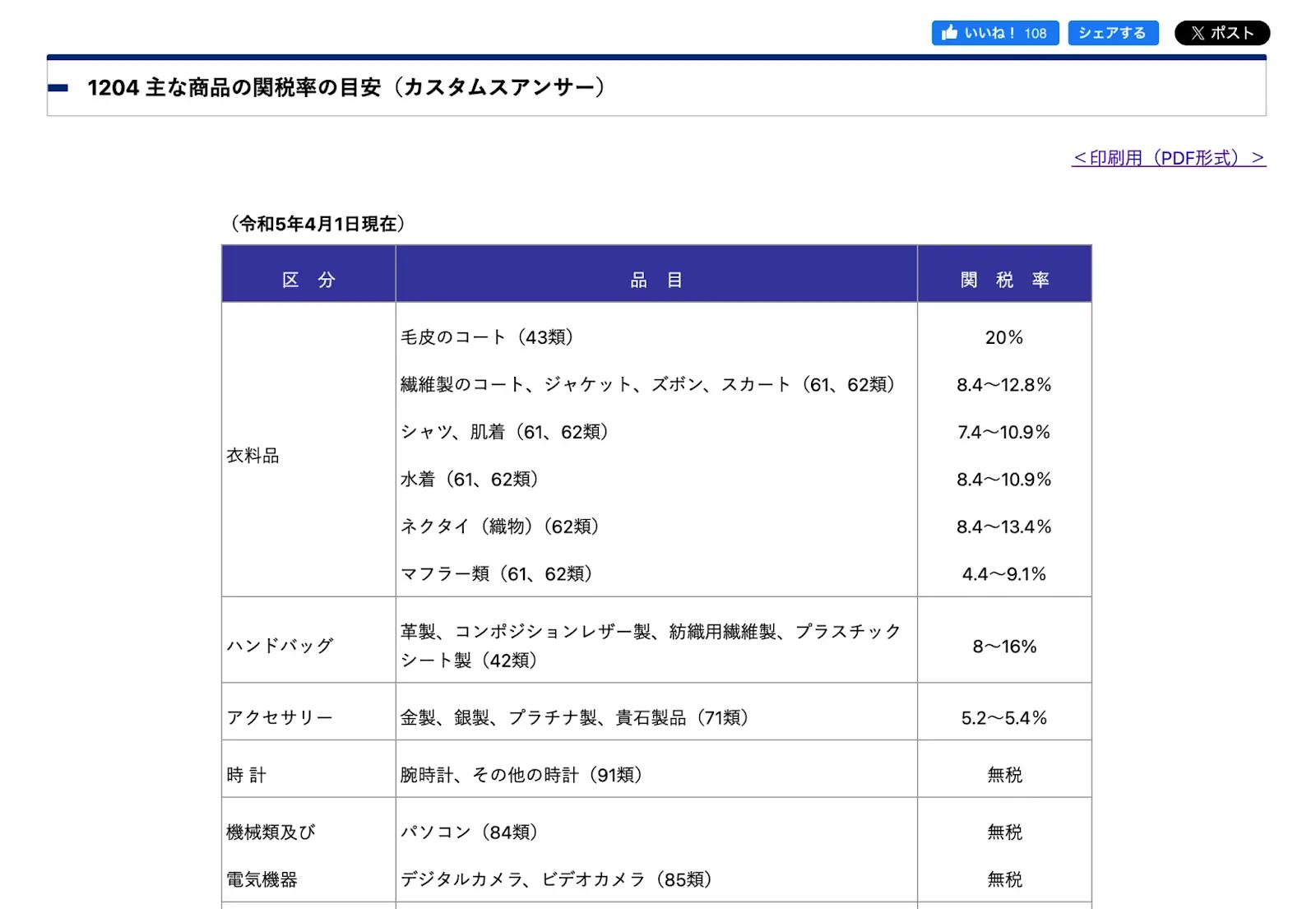Click the 8.4〜10.9% tariff rate
Viewport: 1316px width, 909px height.
tap(1004, 479)
